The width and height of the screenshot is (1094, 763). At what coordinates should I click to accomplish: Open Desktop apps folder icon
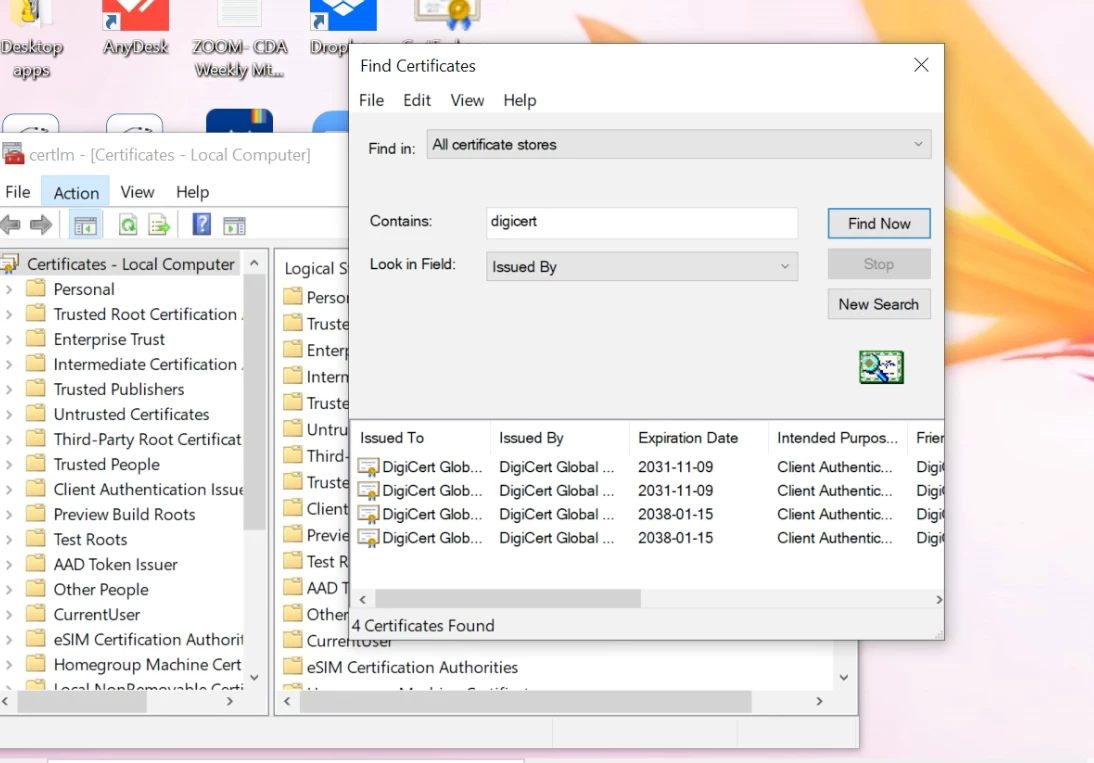(31, 38)
